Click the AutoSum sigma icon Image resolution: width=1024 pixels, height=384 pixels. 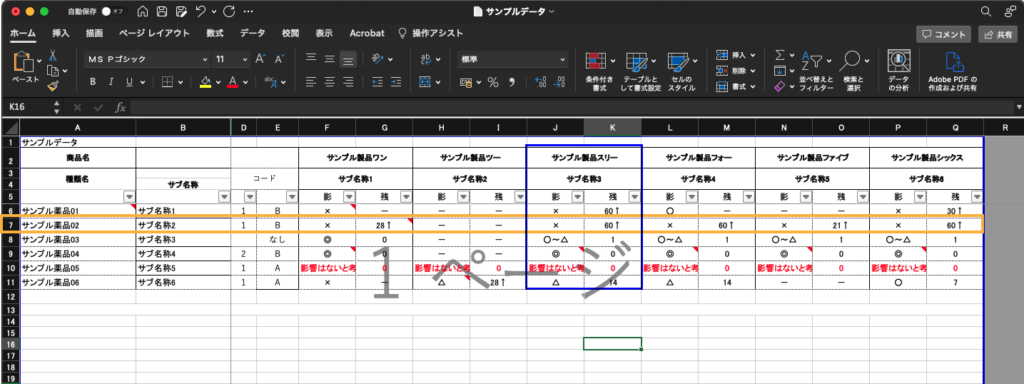(x=779, y=56)
